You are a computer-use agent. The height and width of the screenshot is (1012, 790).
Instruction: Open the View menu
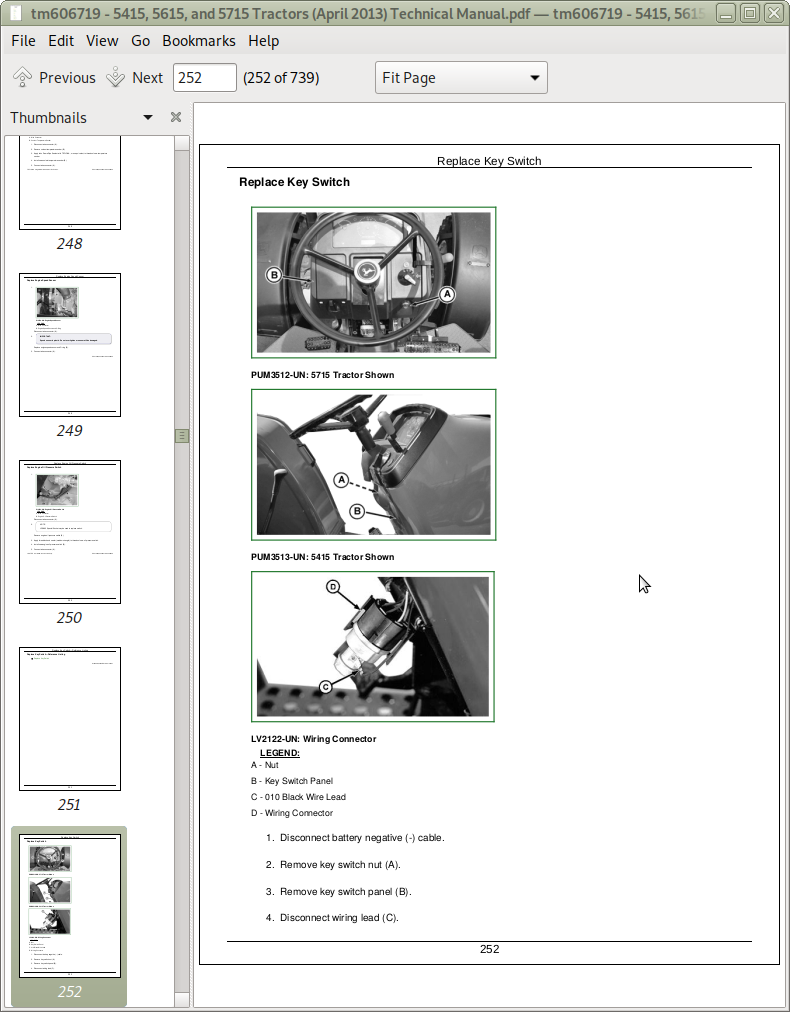tap(102, 41)
